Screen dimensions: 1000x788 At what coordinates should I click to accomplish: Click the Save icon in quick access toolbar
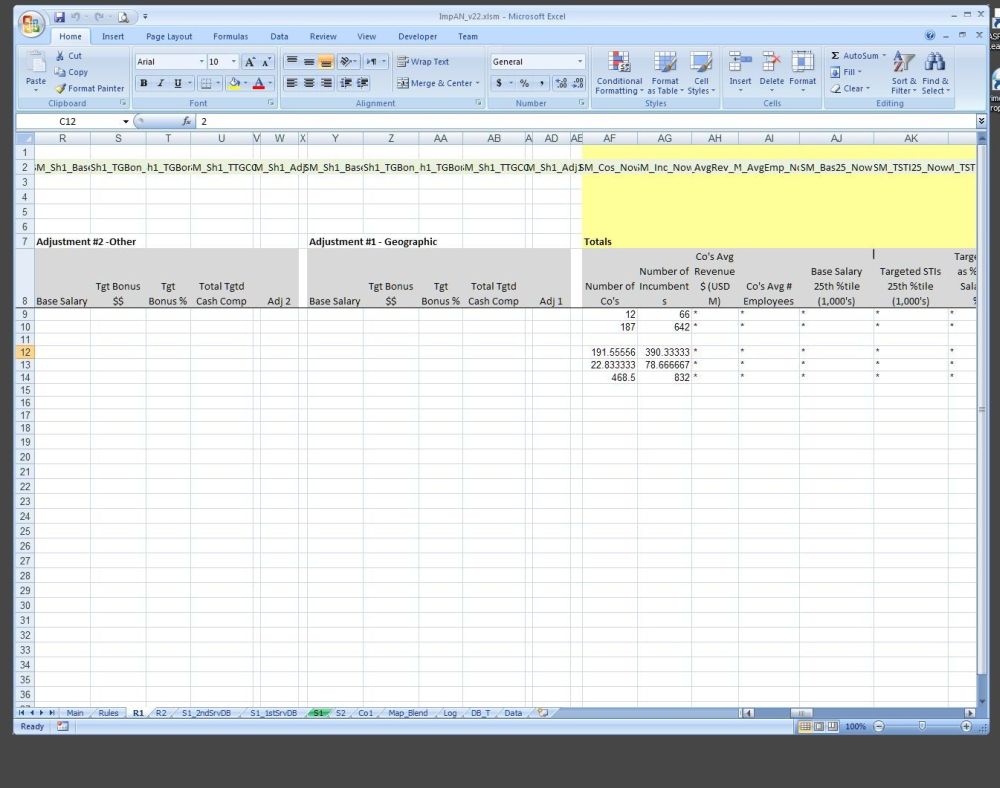point(60,17)
